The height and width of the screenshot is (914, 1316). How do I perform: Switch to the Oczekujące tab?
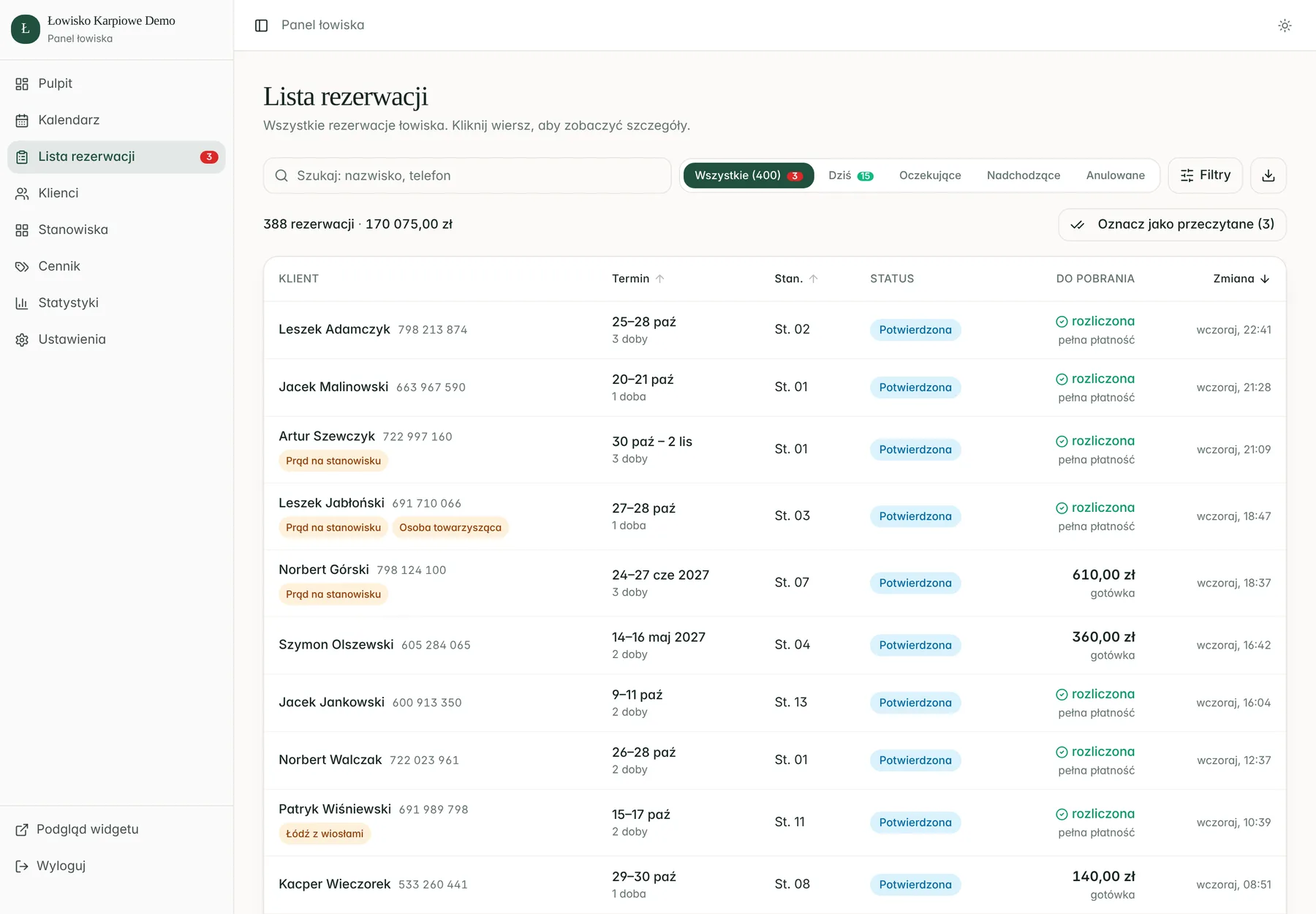point(930,175)
